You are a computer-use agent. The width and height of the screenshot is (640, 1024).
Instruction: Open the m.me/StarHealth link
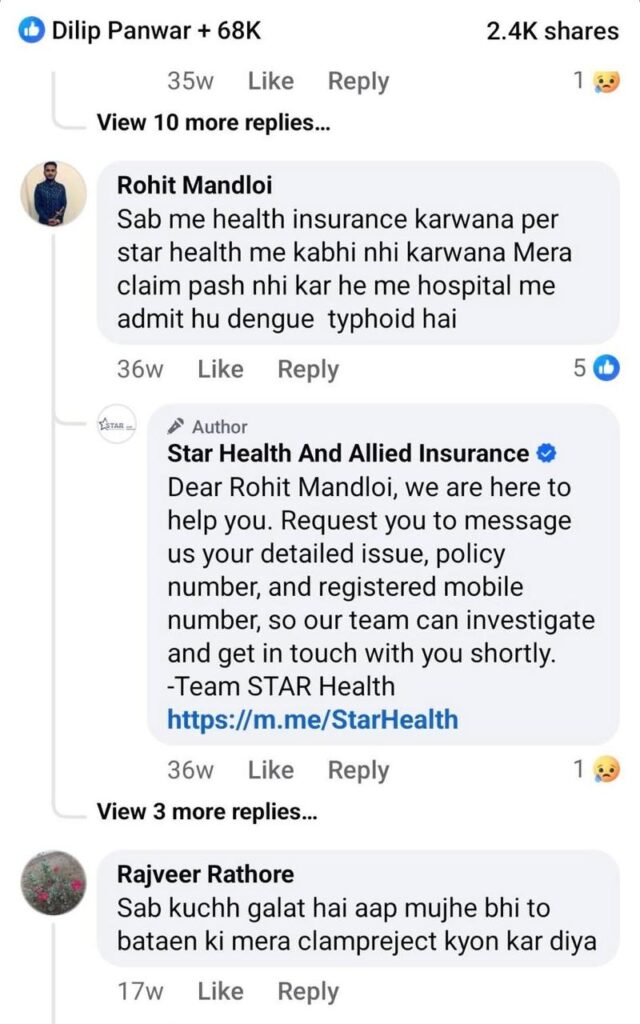tap(312, 719)
